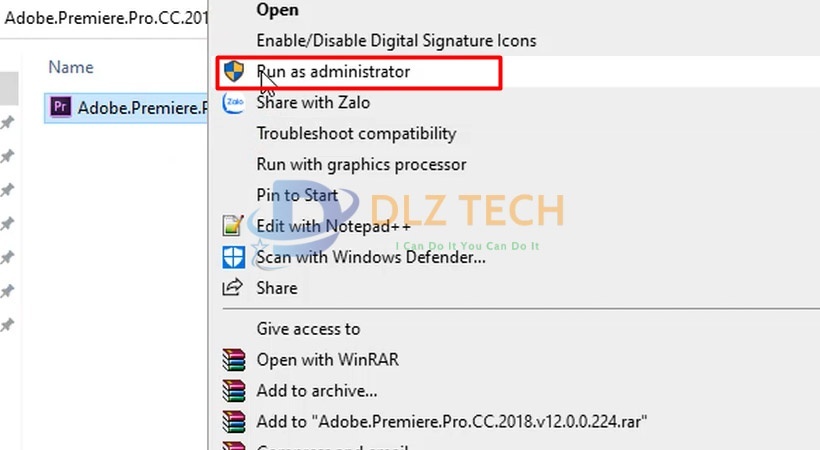This screenshot has height=450, width=820.
Task: Expand the Give access to submenu
Action: point(308,329)
